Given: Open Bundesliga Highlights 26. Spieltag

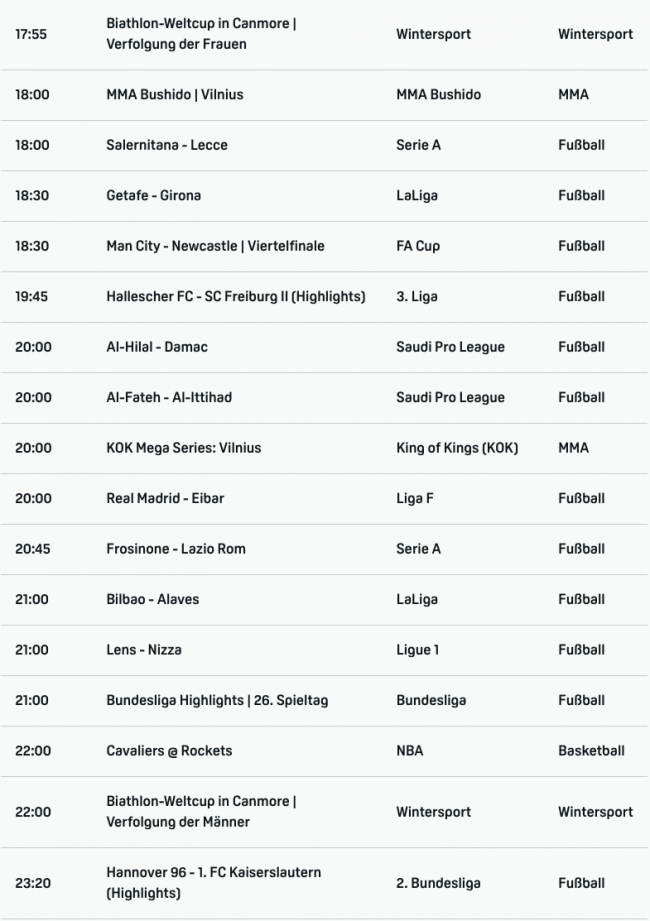Looking at the screenshot, I should click(x=217, y=701).
